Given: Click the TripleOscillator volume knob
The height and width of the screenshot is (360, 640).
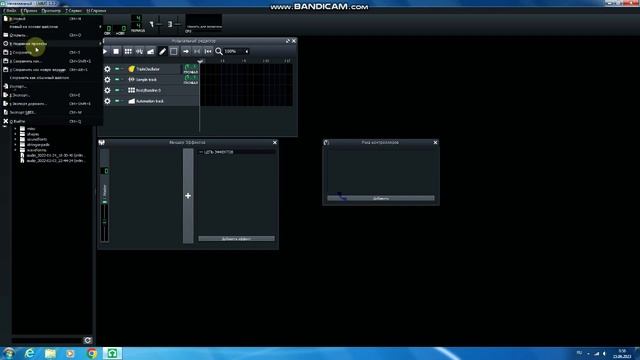Looking at the screenshot, I should 187,67.
